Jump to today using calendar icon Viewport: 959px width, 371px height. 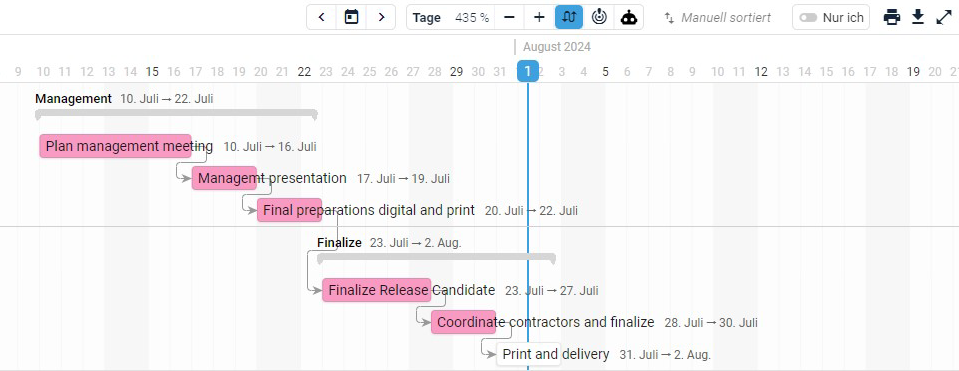[x=352, y=17]
